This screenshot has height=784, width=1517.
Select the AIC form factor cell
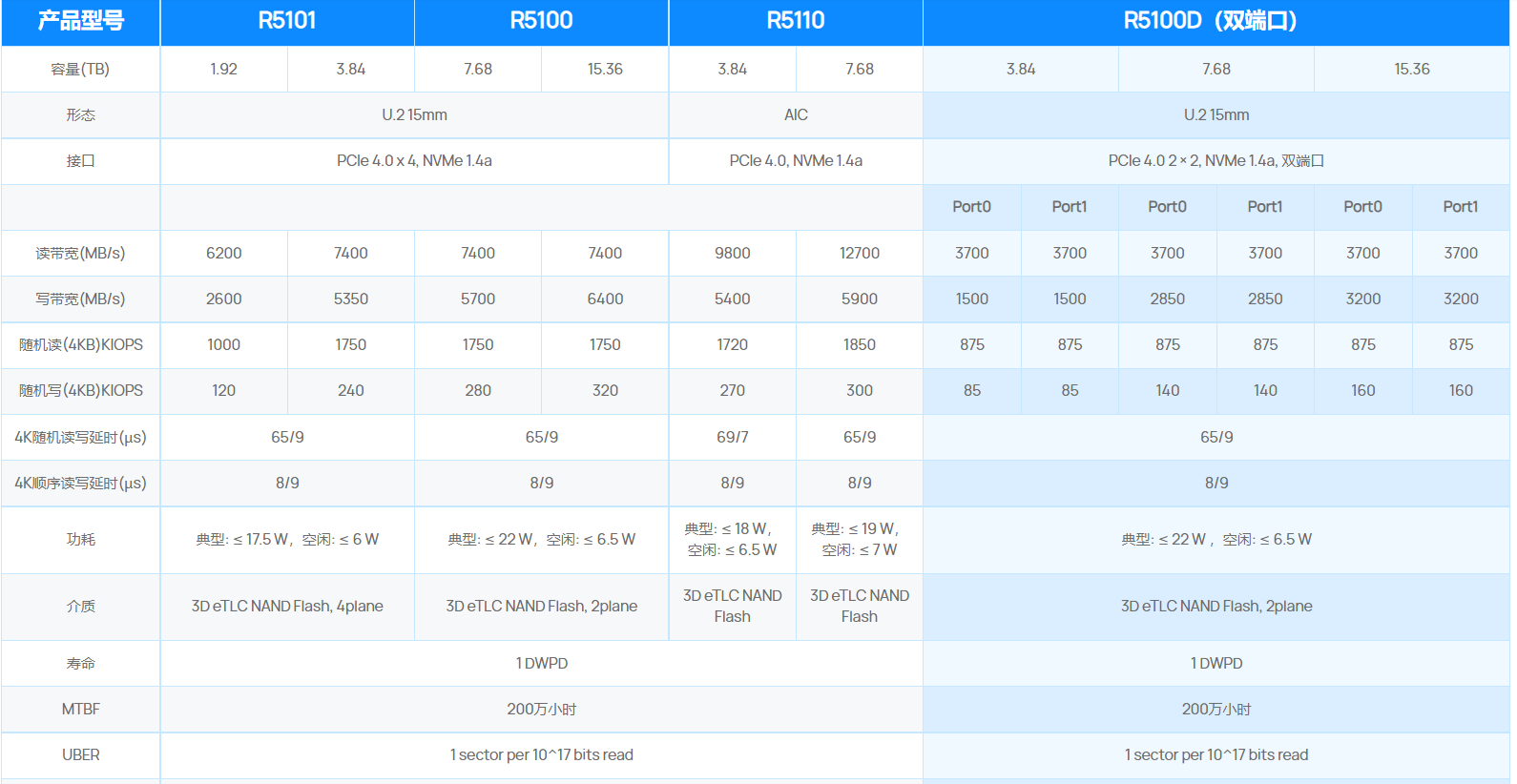(x=796, y=114)
